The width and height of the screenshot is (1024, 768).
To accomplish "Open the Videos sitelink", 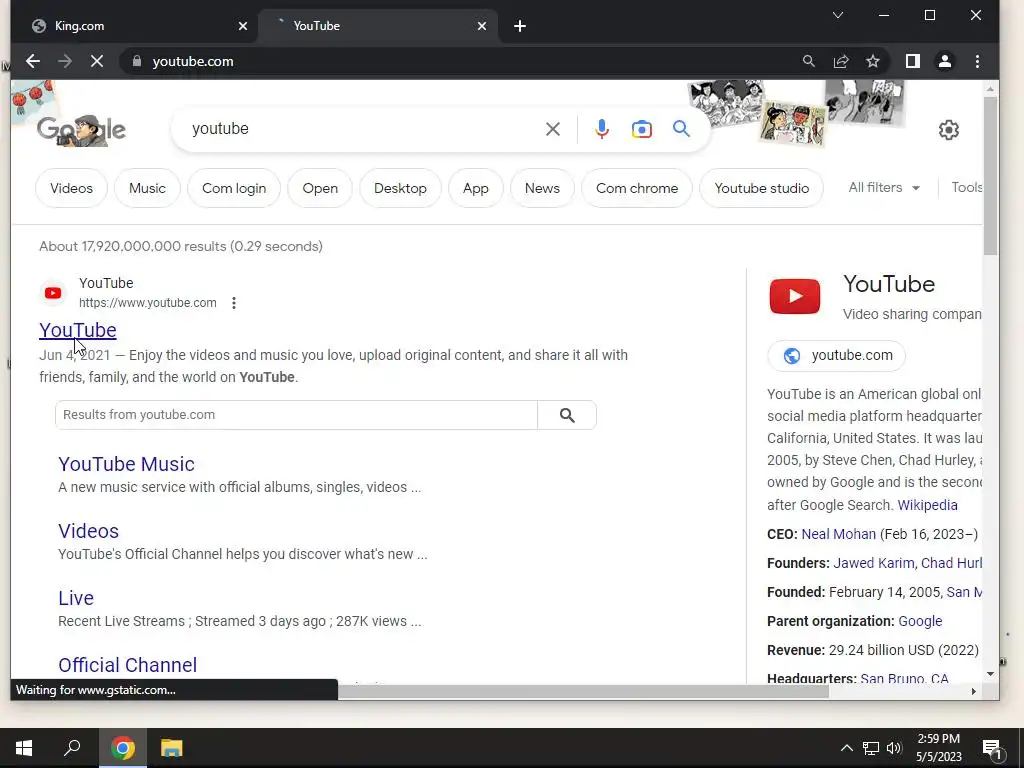I will pos(88,531).
